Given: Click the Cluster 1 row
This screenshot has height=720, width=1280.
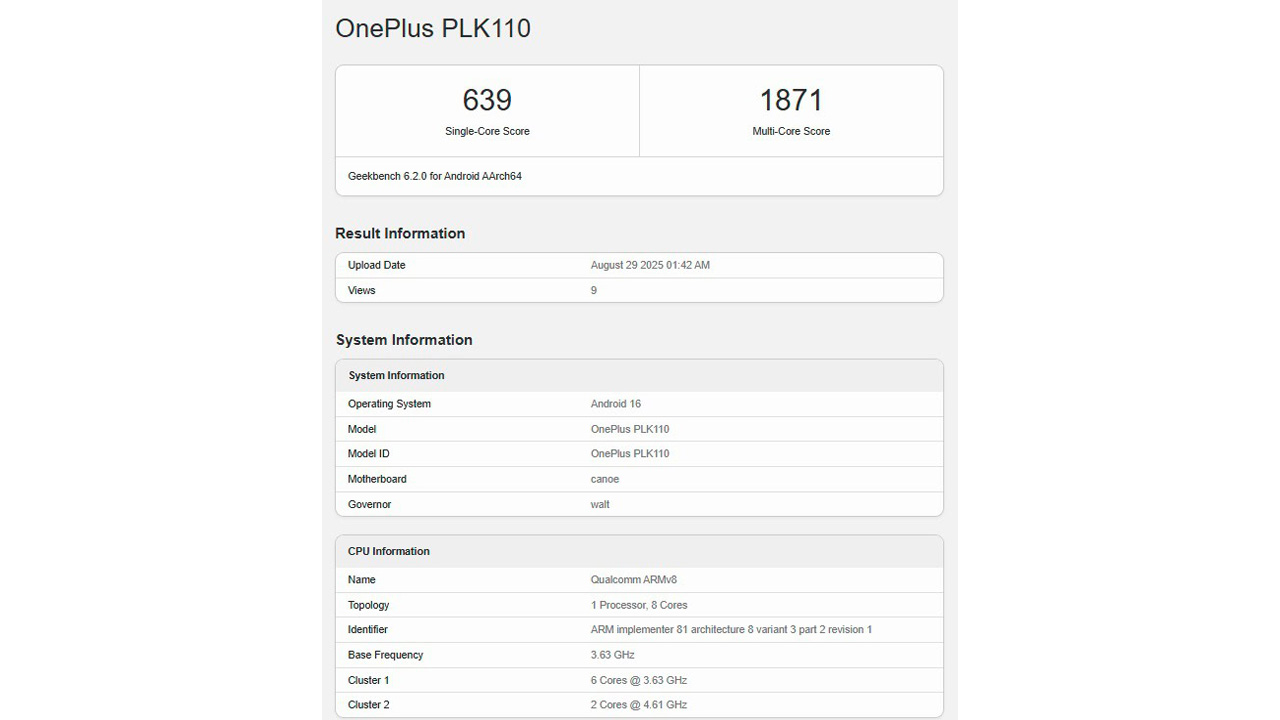Looking at the screenshot, I should point(639,680).
